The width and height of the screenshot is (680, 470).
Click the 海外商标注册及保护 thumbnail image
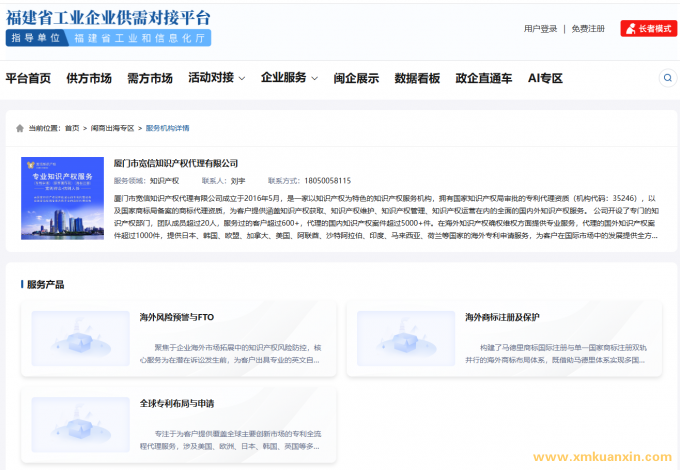click(x=406, y=339)
